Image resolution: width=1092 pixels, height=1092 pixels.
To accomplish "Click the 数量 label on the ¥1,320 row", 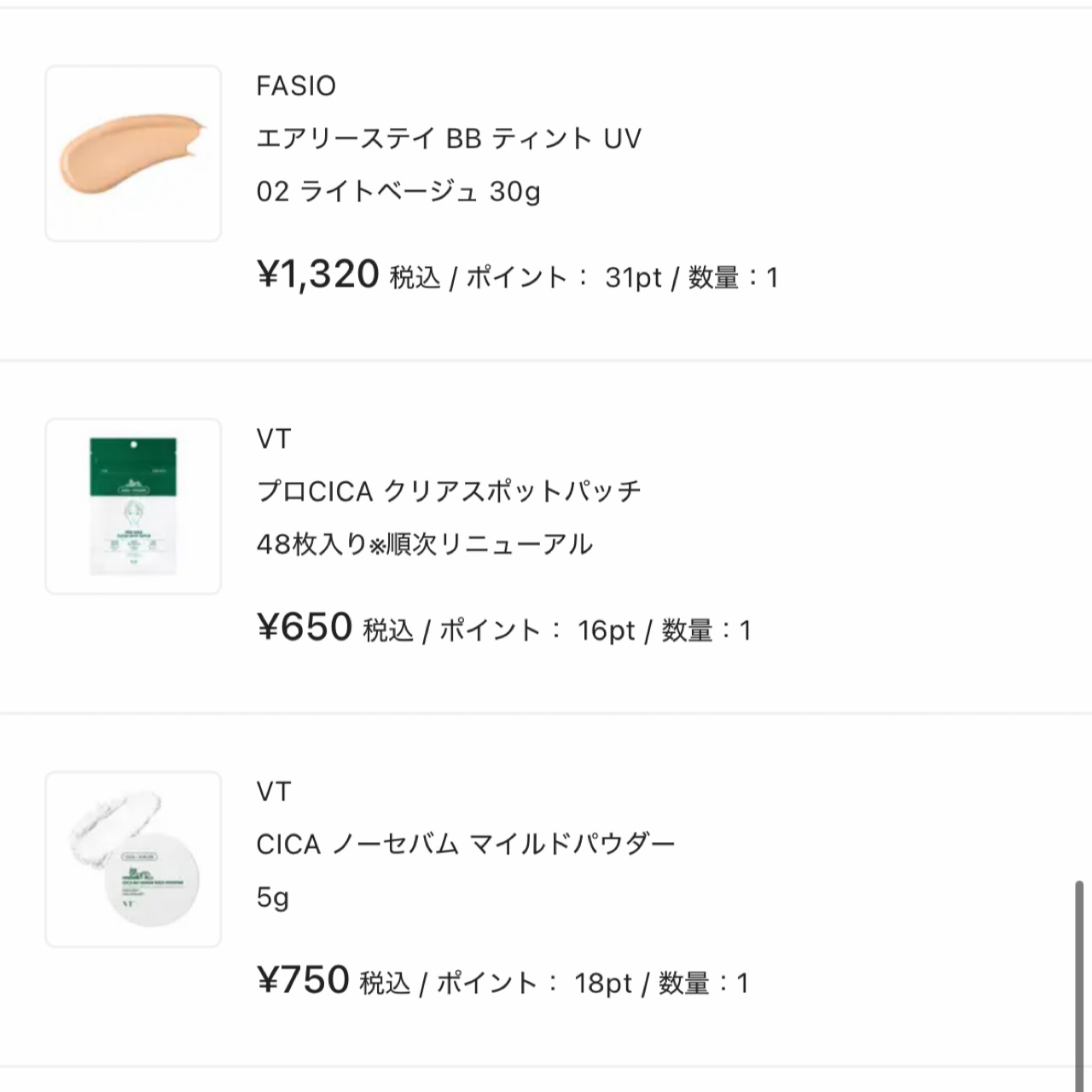I will [x=713, y=277].
